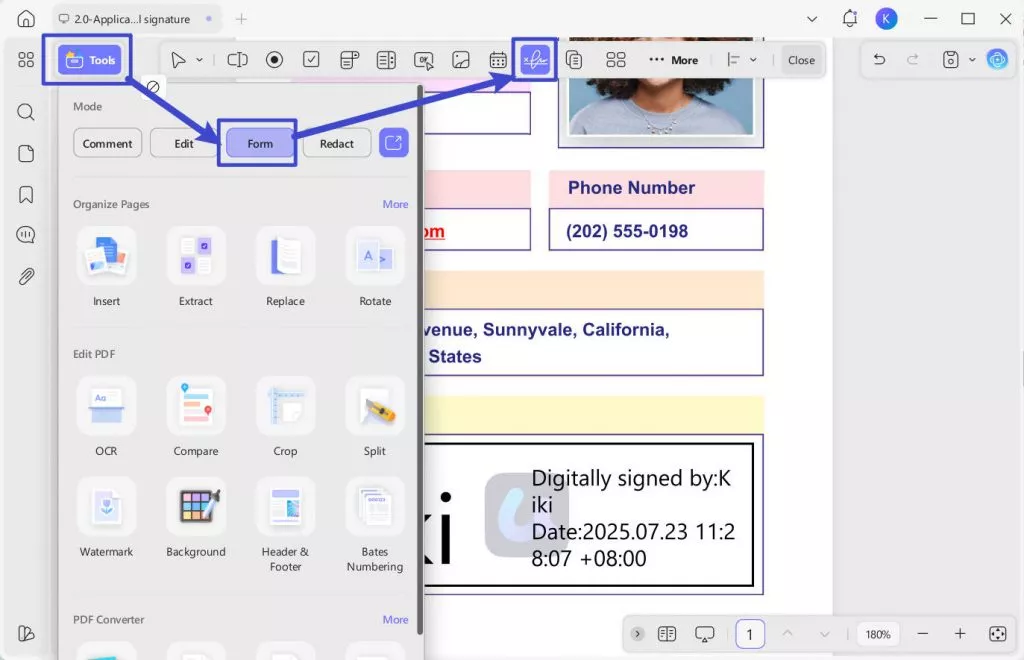The height and width of the screenshot is (660, 1024).
Task: Open the Watermark tool
Action: [x=106, y=518]
